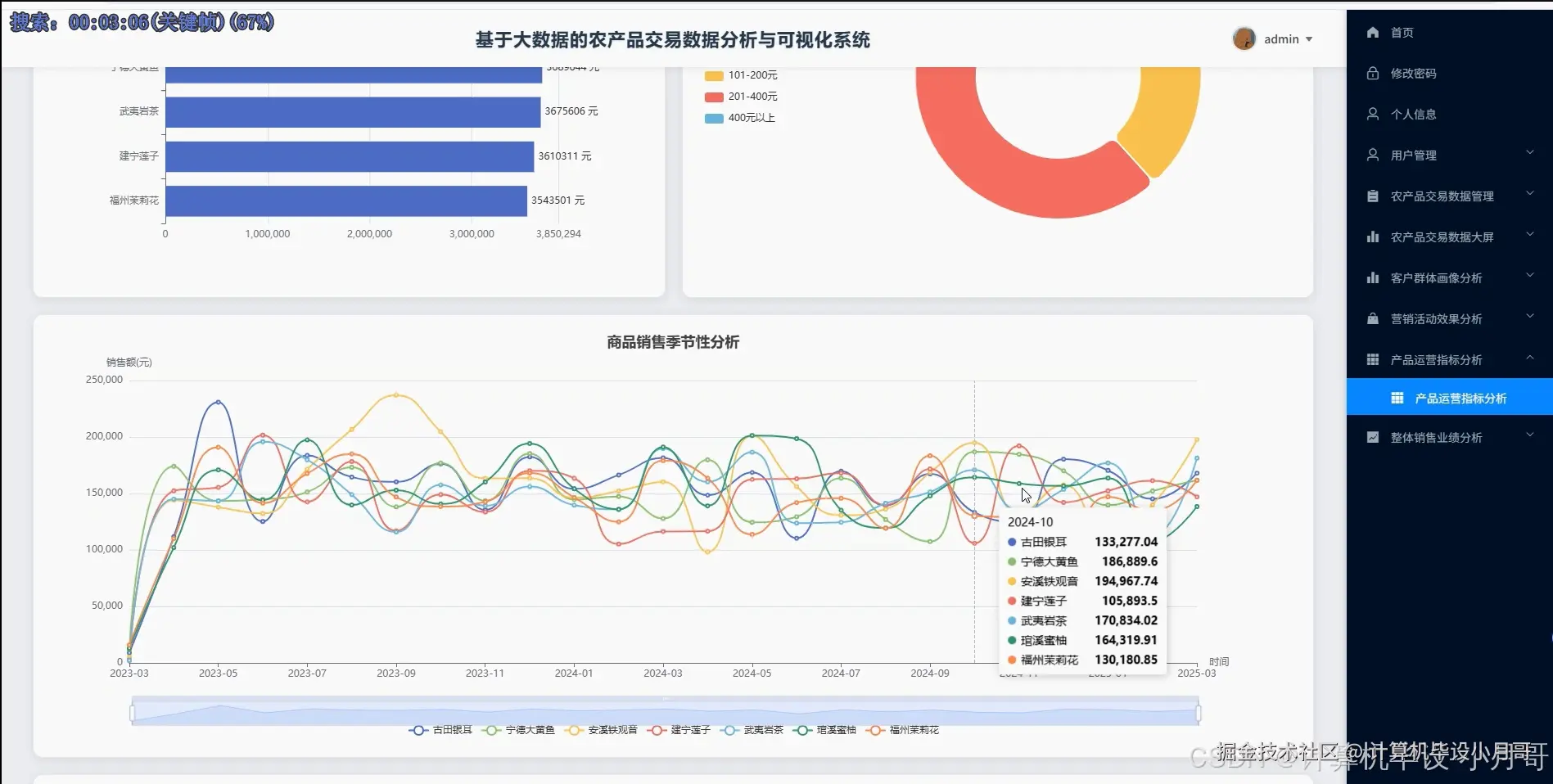Click the 基于大数据的农产品交易数据分析与可视化系统 page title
The width and height of the screenshot is (1553, 784).
673,40
